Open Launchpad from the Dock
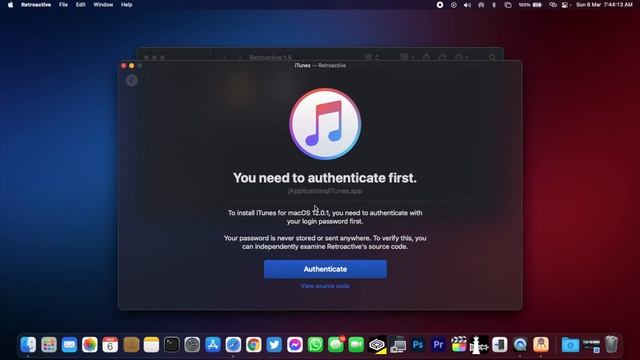This screenshot has height=360, width=640. (x=49, y=345)
